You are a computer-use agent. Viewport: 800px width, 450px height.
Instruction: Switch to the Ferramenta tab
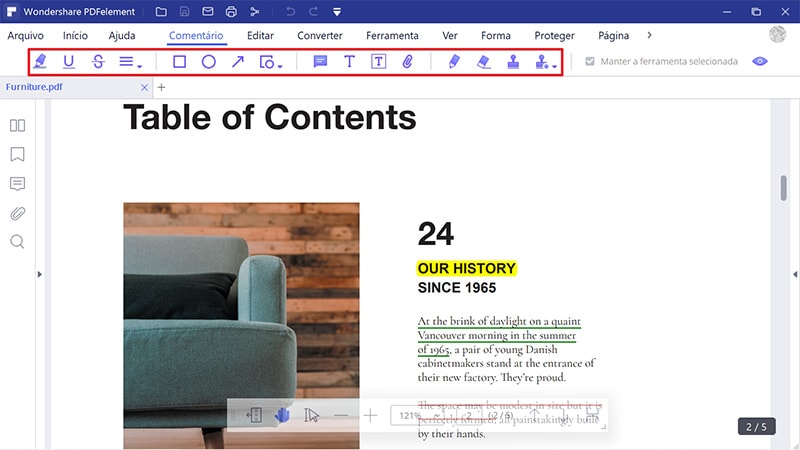tap(392, 36)
